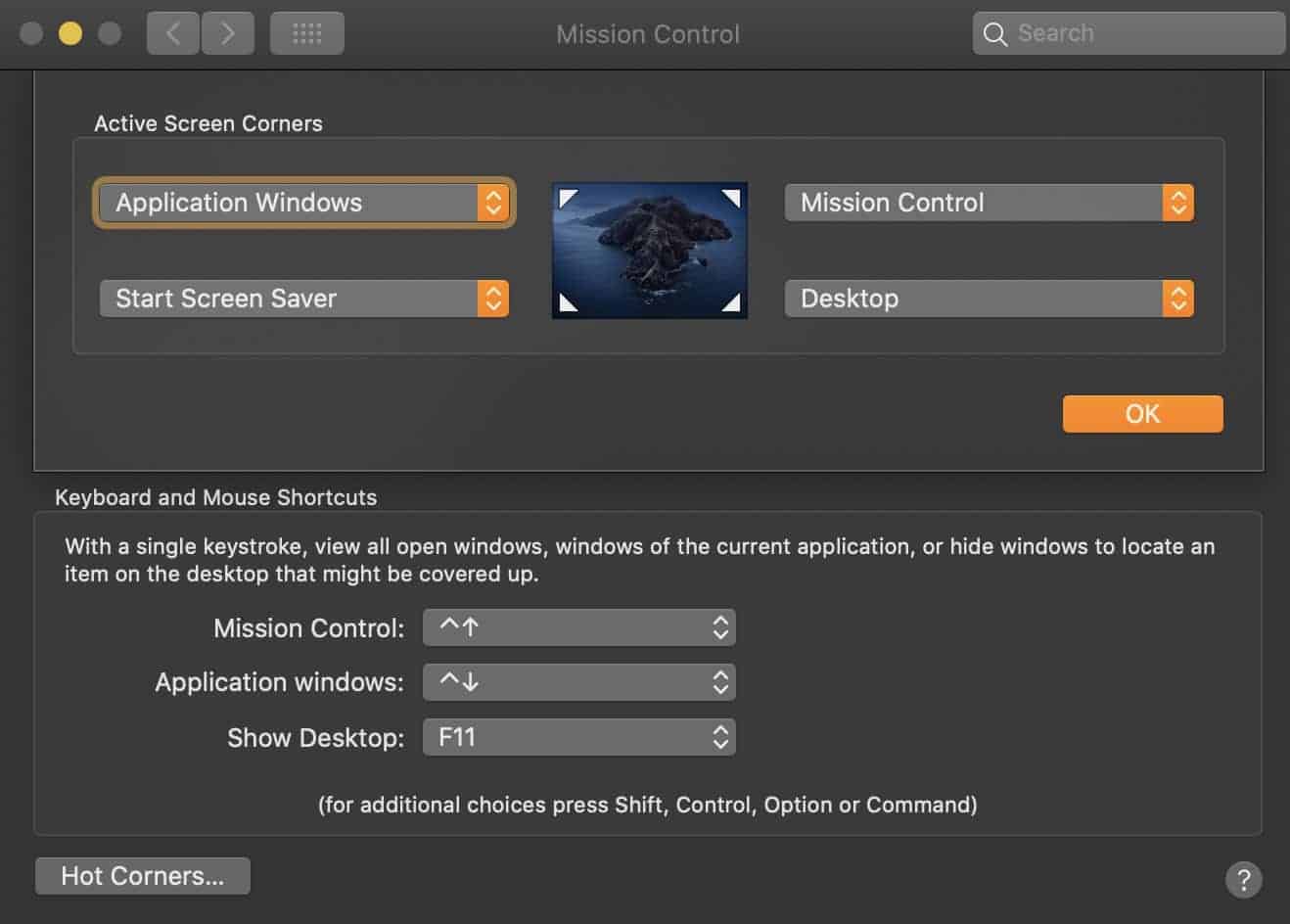Open the Application windows shortcut dropdown
1290x924 pixels.
[x=579, y=682]
